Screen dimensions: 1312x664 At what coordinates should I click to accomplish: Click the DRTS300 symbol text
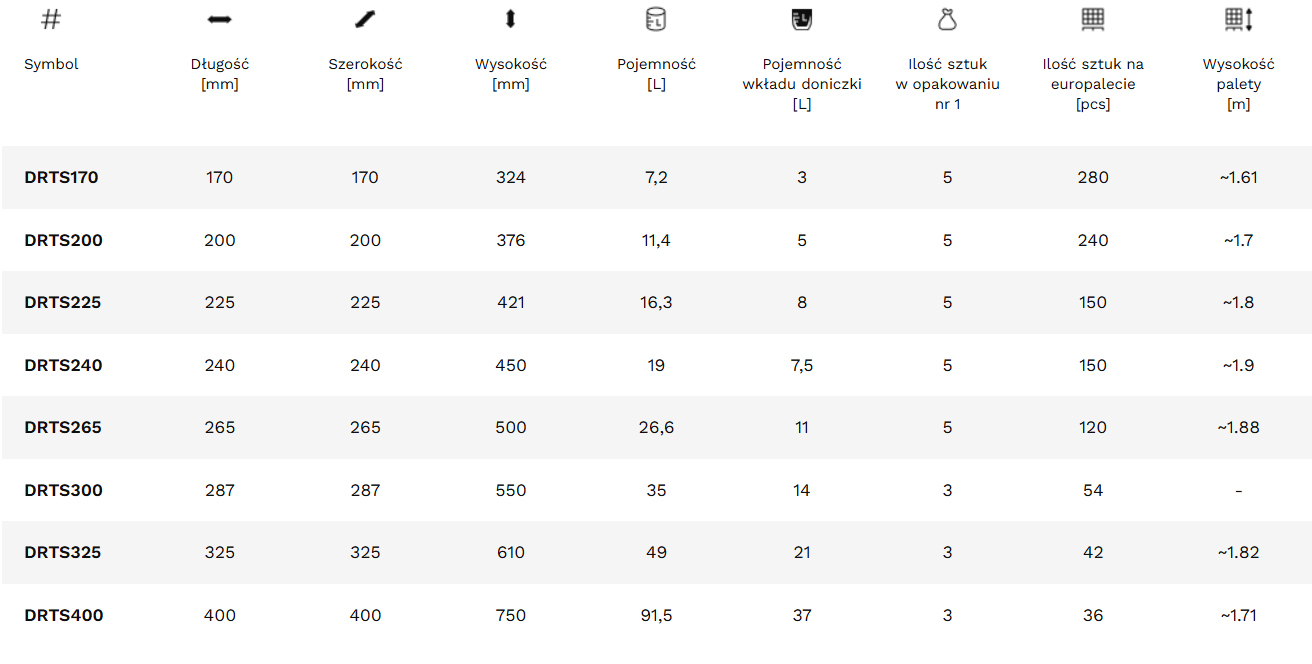[x=63, y=490]
